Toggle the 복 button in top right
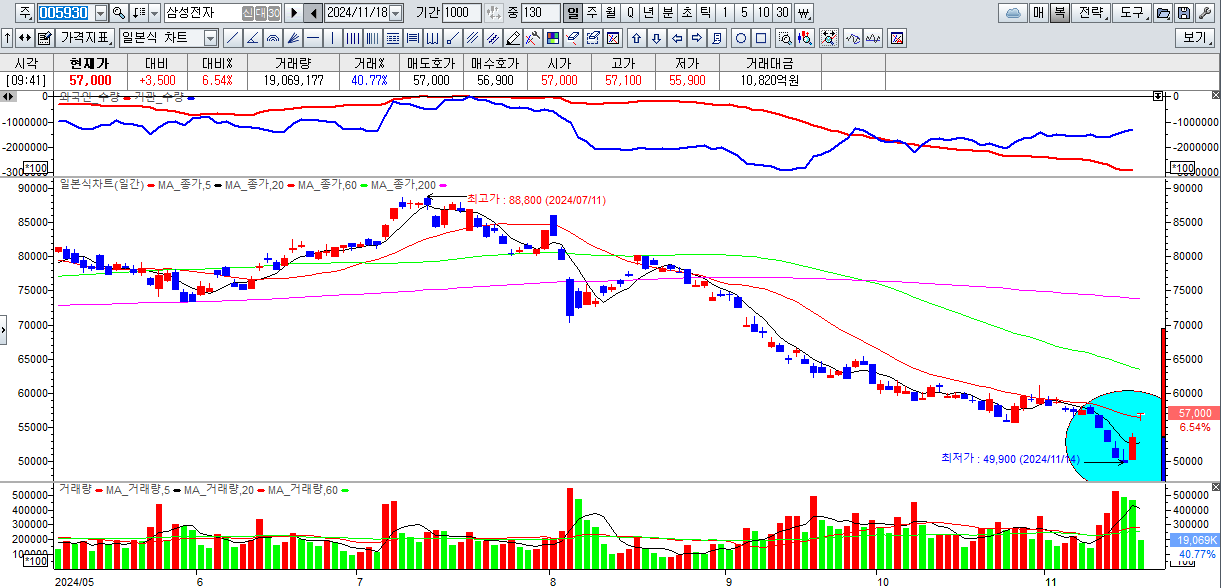Screen dimensions: 1221x588 (1059, 13)
